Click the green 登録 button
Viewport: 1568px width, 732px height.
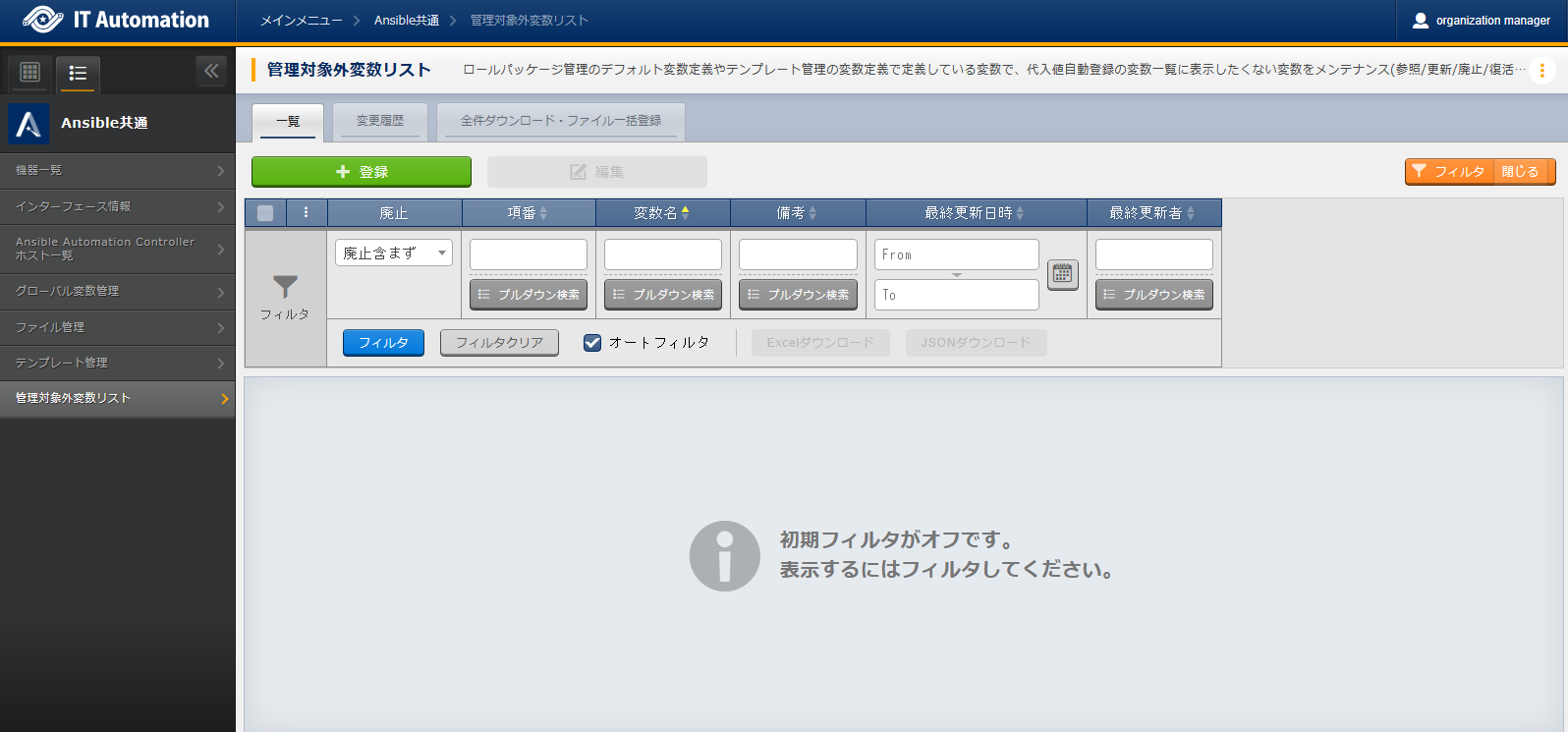pyautogui.click(x=361, y=172)
